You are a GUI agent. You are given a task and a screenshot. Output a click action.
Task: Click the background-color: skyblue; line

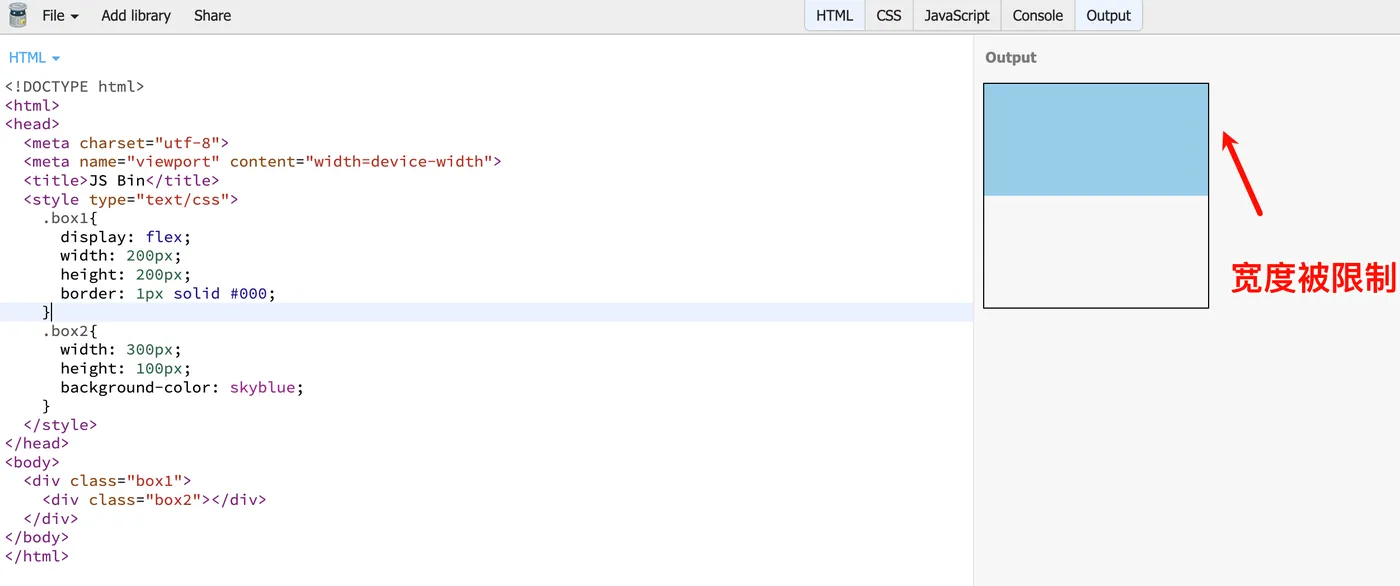(182, 387)
